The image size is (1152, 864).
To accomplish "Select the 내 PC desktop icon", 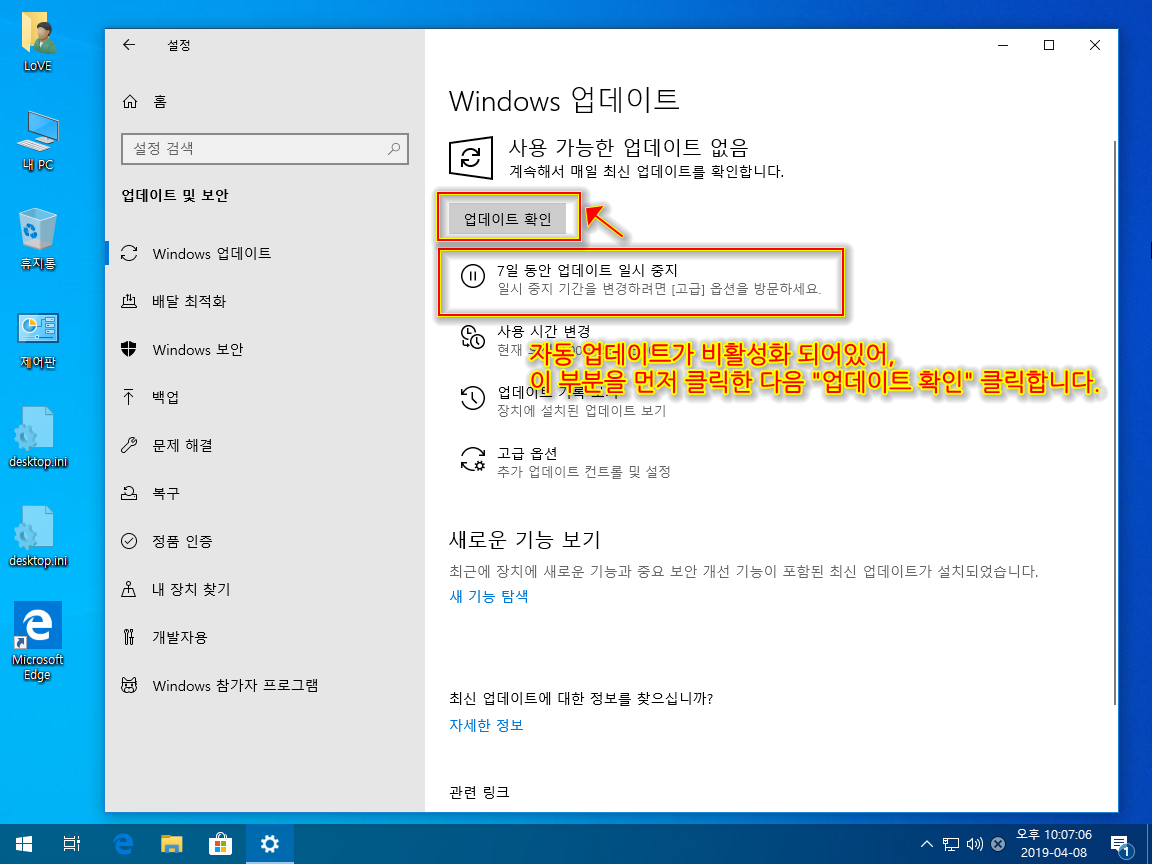I will (x=37, y=142).
